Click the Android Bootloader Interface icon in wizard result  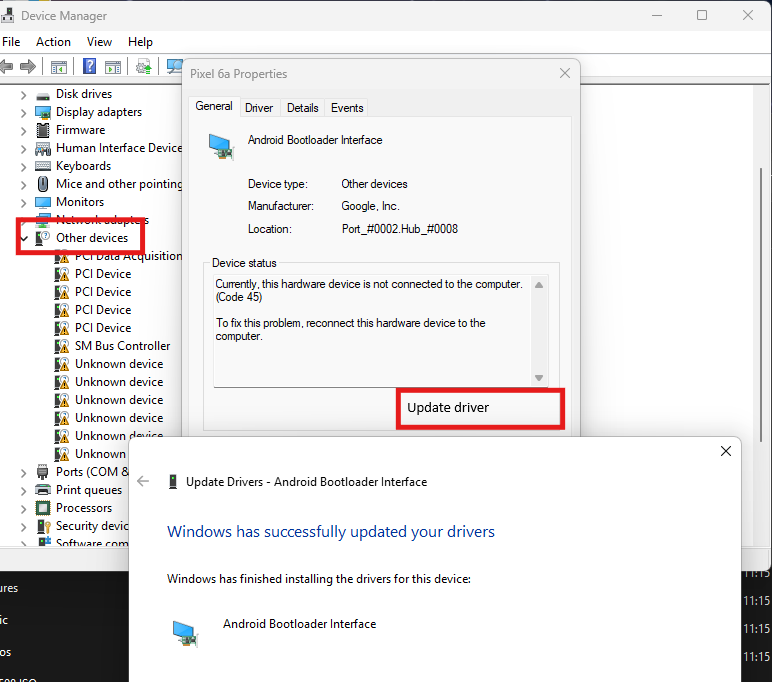coord(185,633)
